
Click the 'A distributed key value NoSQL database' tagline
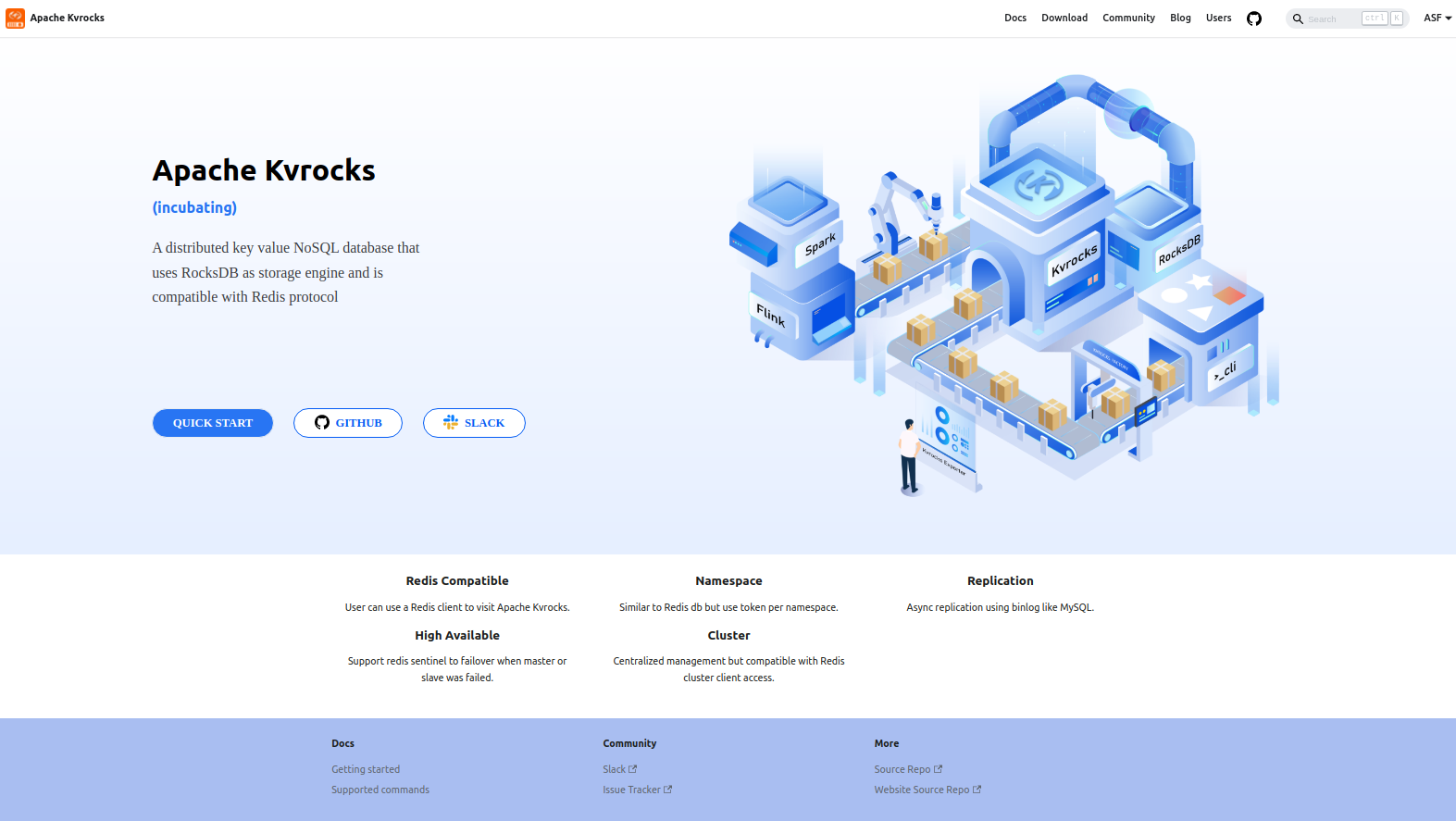(286, 272)
